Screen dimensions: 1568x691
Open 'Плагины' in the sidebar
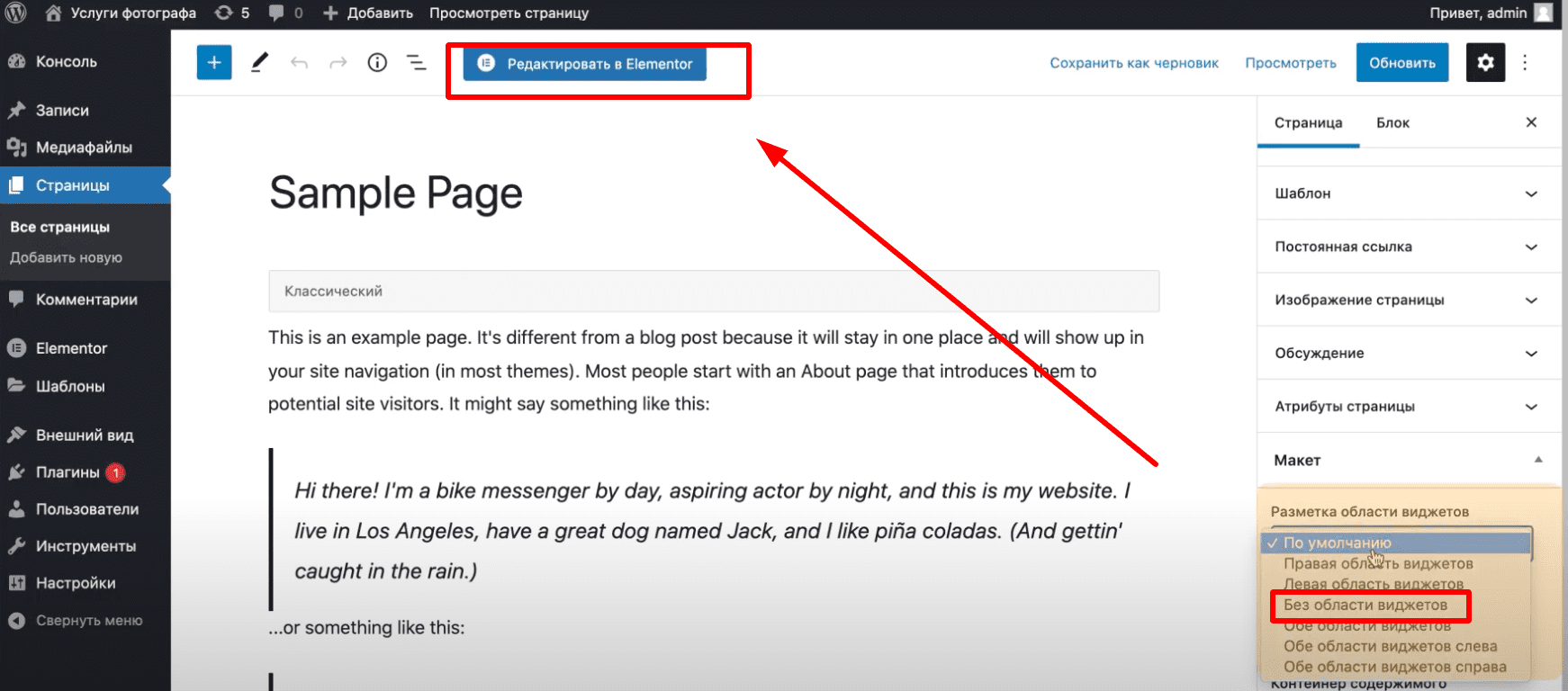(86, 472)
